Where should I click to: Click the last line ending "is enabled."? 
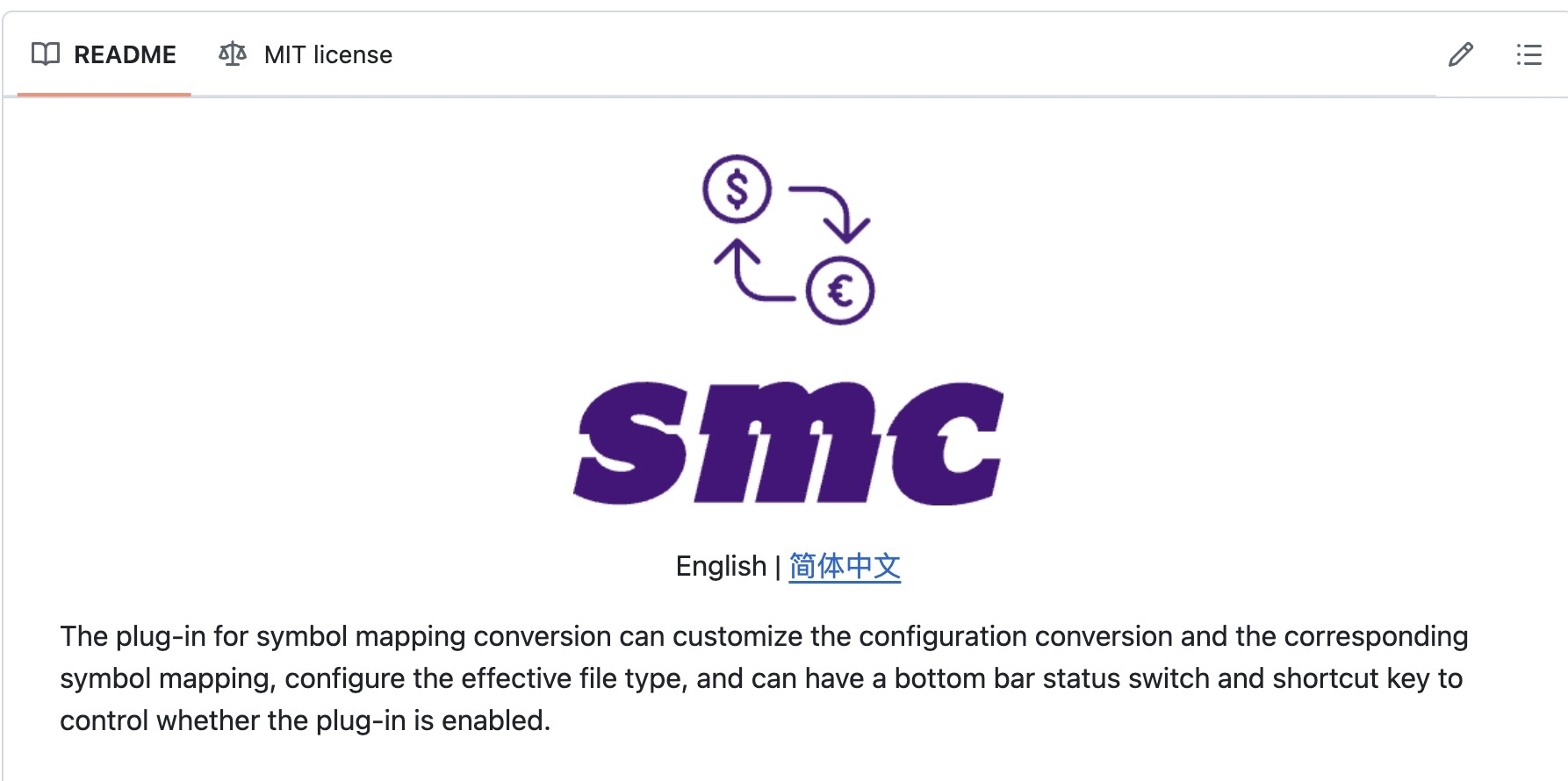click(x=305, y=720)
